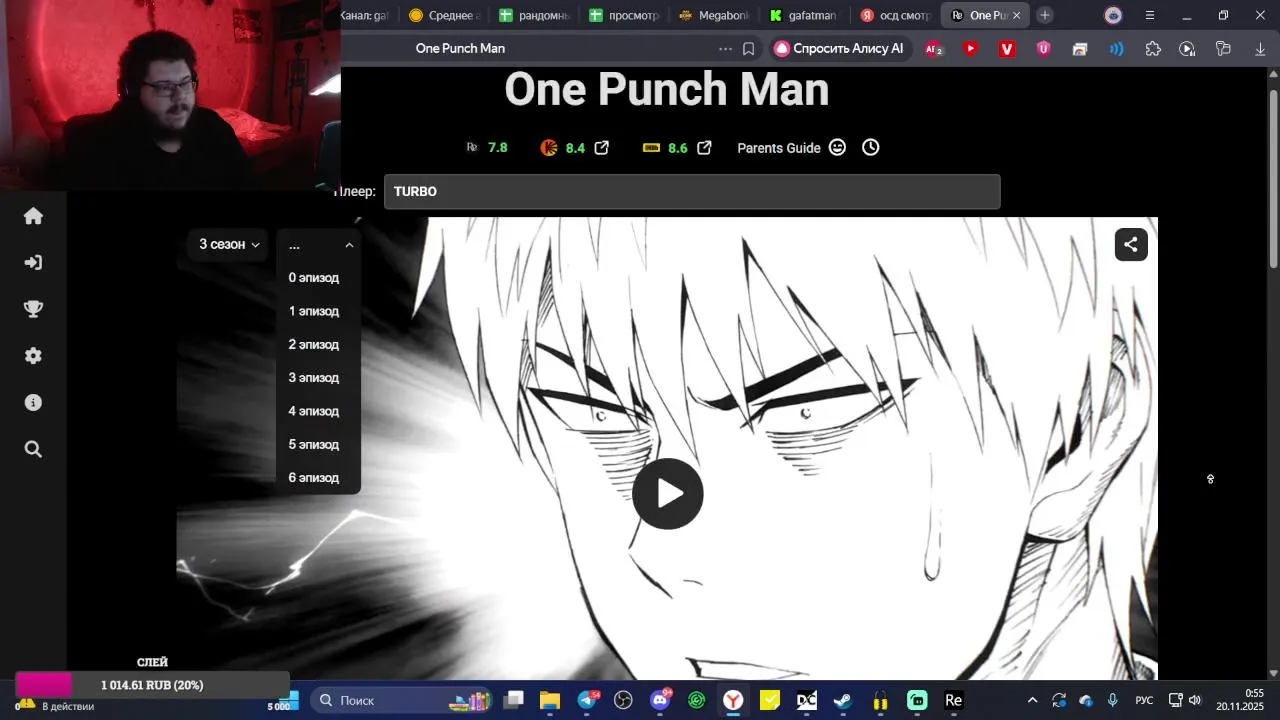1280x720 pixels.
Task: Open a new browser tab
Action: 1045,15
